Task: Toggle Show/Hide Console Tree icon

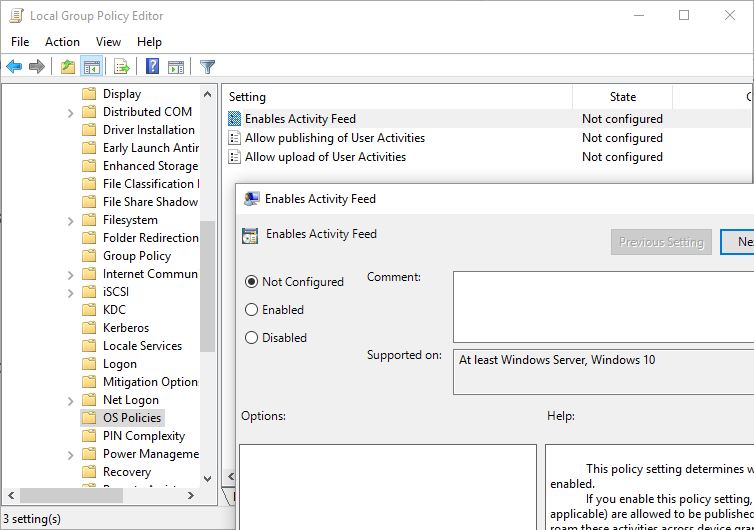Action: [91, 67]
